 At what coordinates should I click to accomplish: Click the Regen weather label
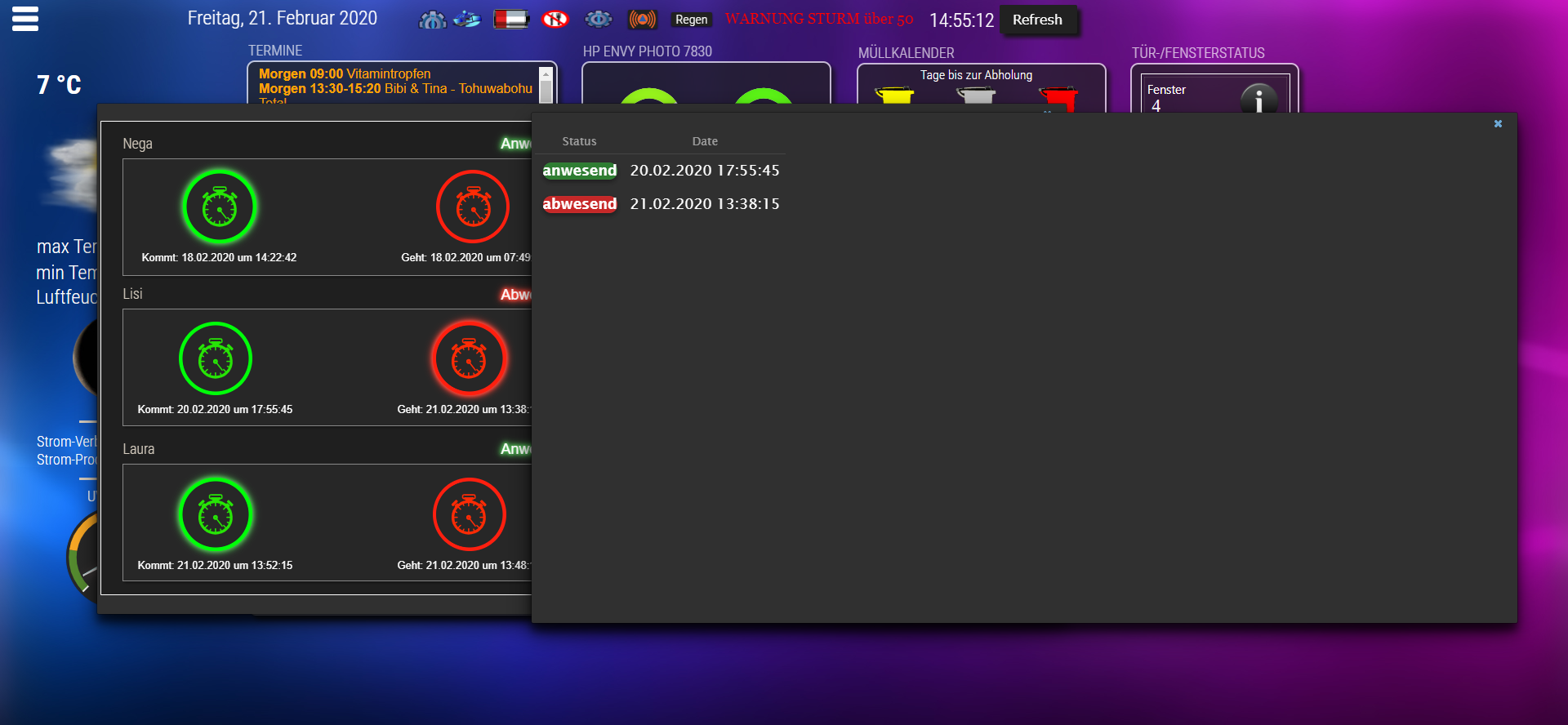point(691,20)
